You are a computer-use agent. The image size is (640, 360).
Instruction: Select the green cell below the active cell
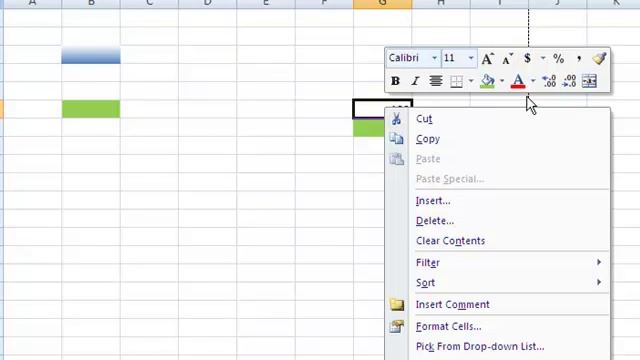(369, 128)
